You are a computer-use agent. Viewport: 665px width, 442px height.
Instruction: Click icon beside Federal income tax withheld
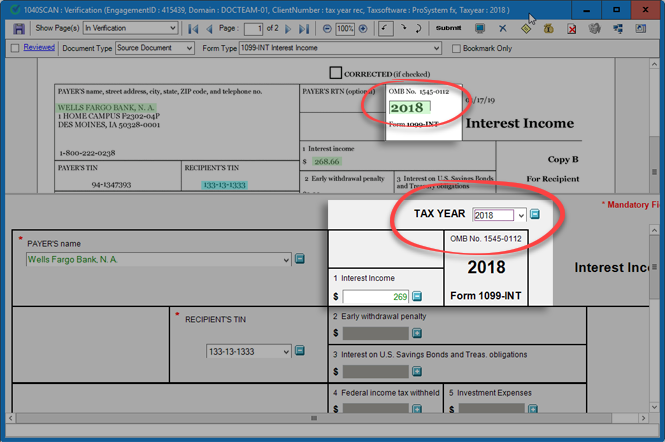click(417, 408)
